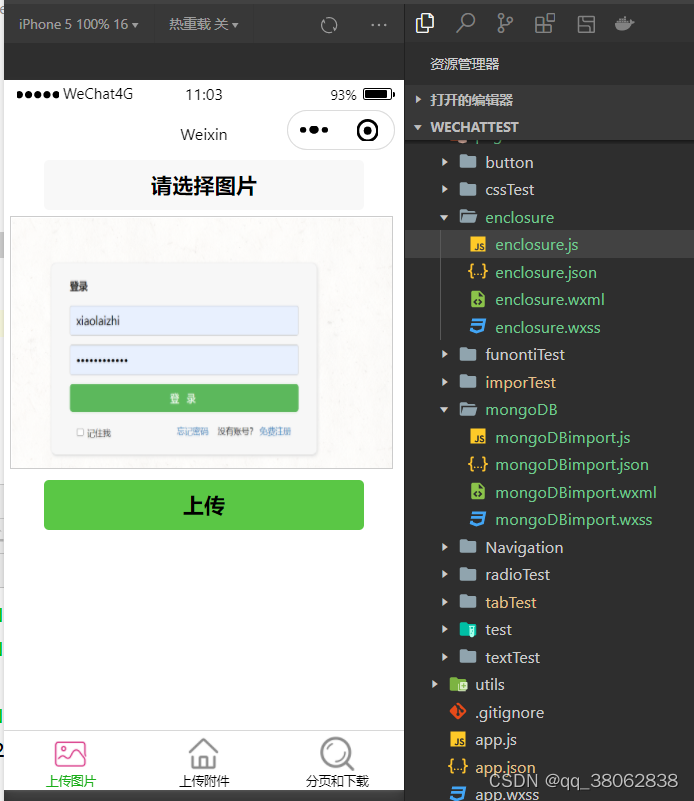Open the Docker whale icon
Viewport: 694px width, 801px height.
[625, 23]
